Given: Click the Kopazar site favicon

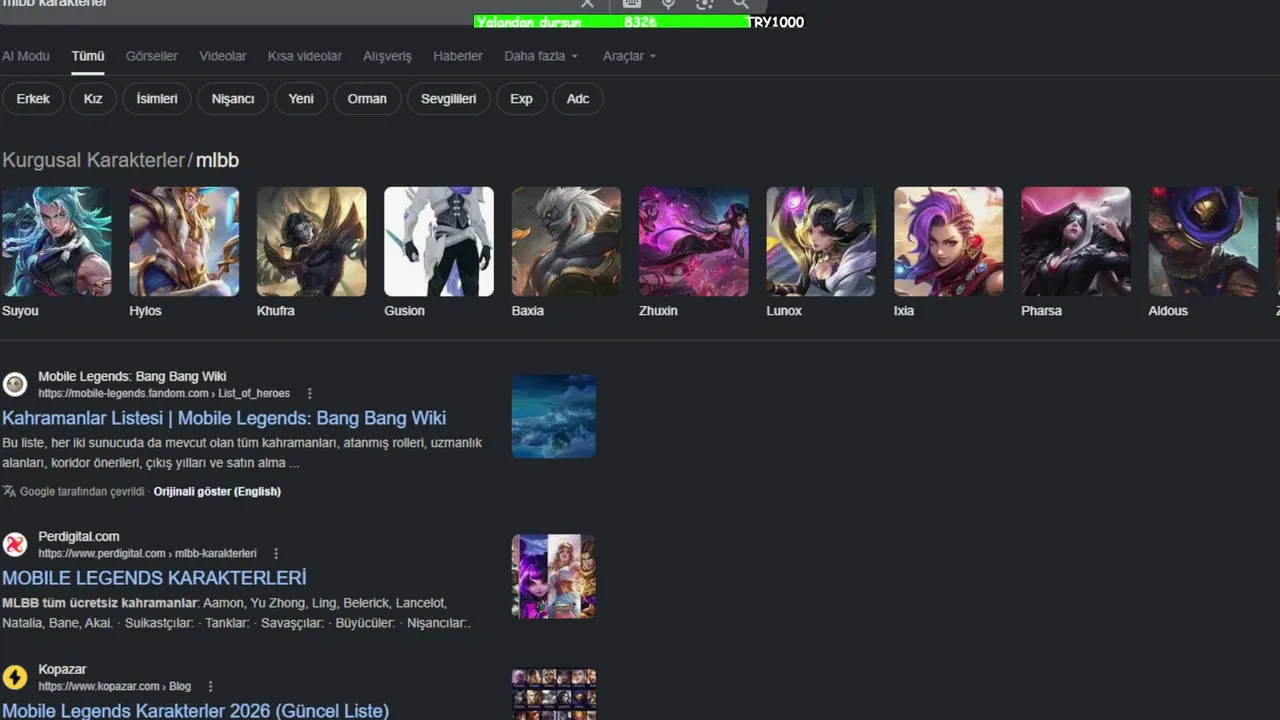Looking at the screenshot, I should click(15, 677).
